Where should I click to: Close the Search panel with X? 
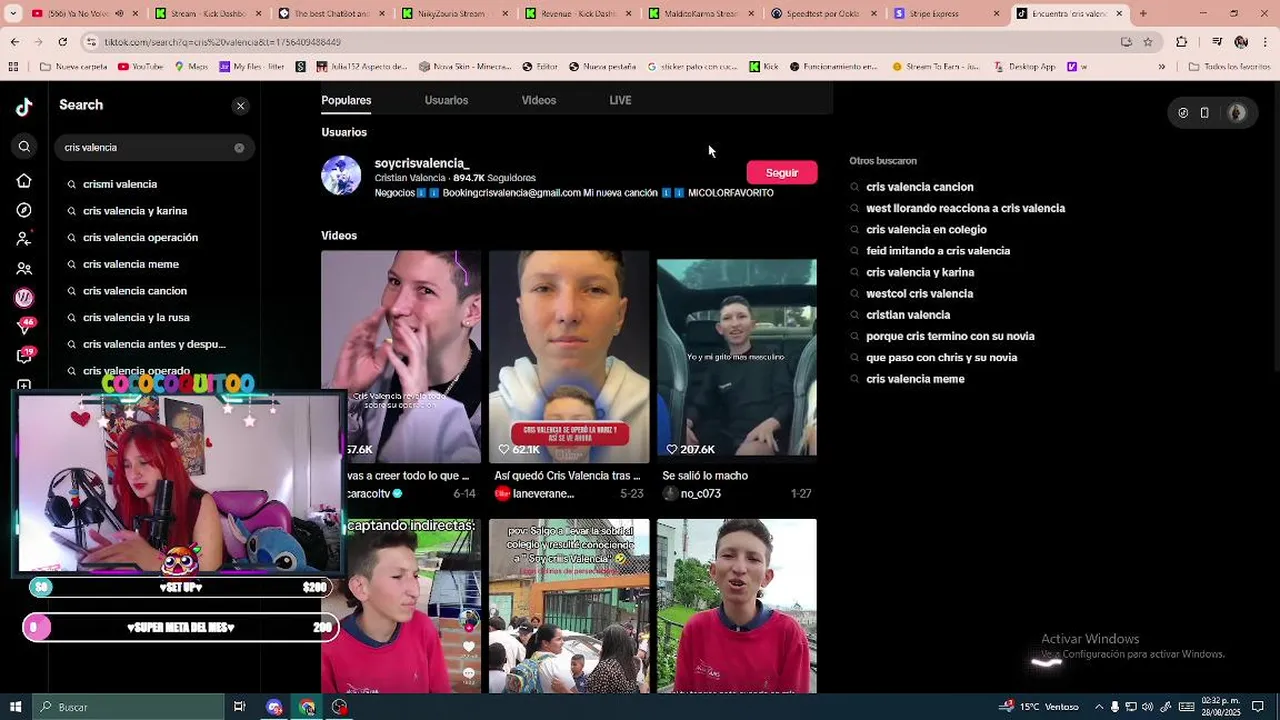(x=240, y=106)
